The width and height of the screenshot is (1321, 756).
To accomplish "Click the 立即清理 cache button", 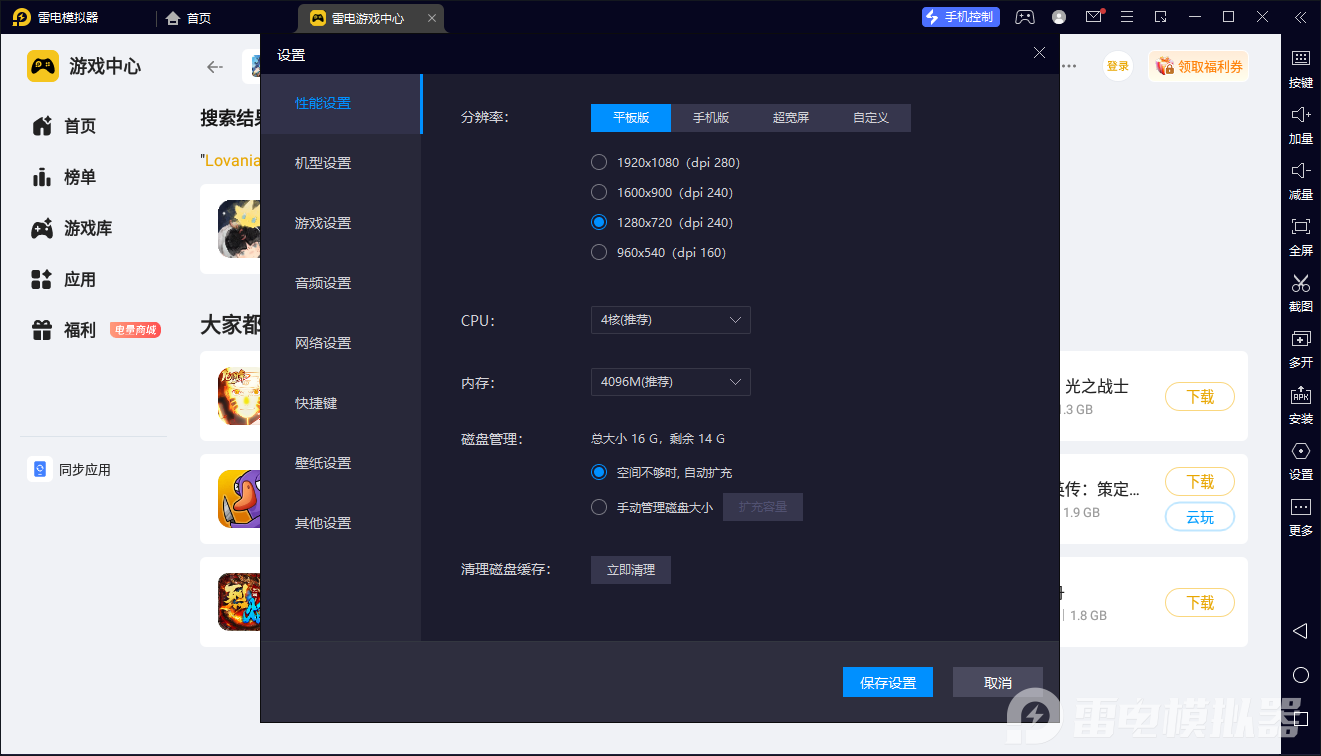I will tap(631, 570).
